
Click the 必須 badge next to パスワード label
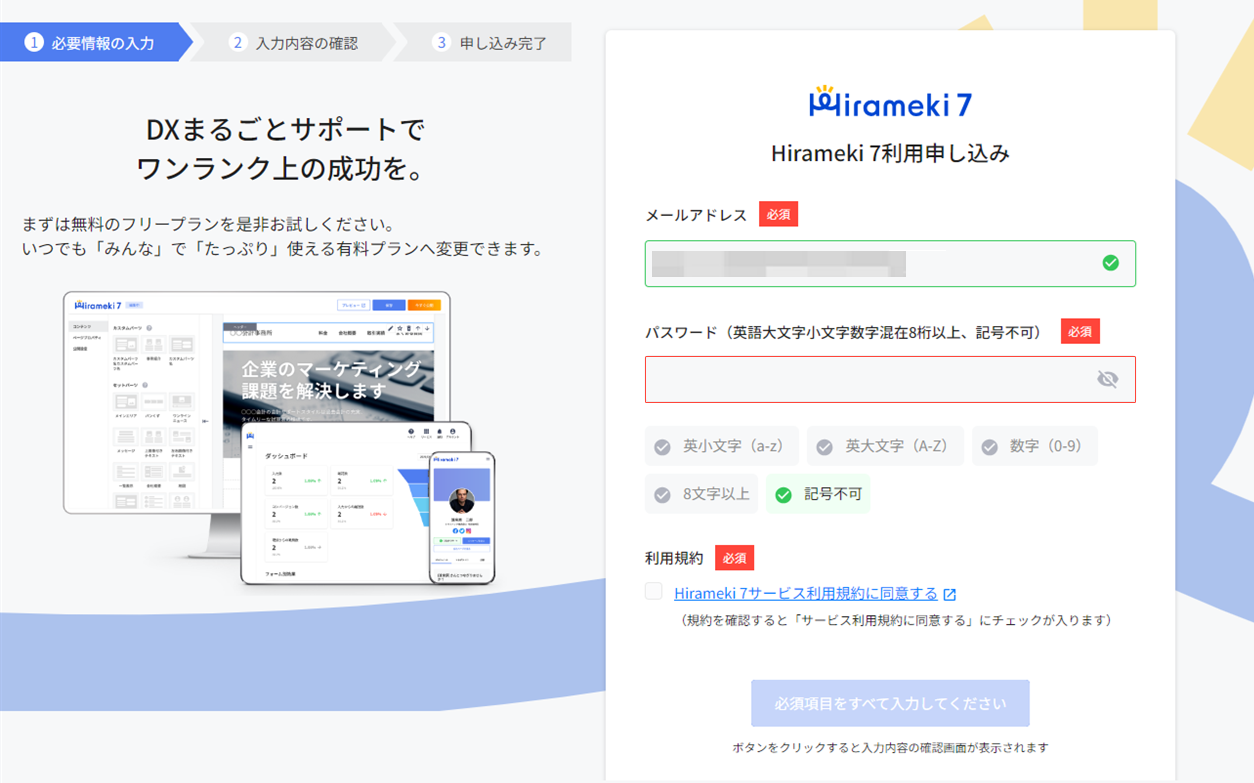coord(1080,331)
